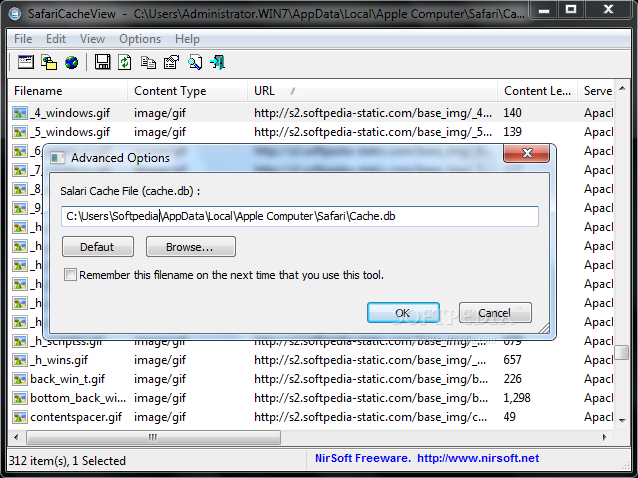Click the image icon of contentspacer.gif row
This screenshot has width=638, height=478.
(x=20, y=417)
